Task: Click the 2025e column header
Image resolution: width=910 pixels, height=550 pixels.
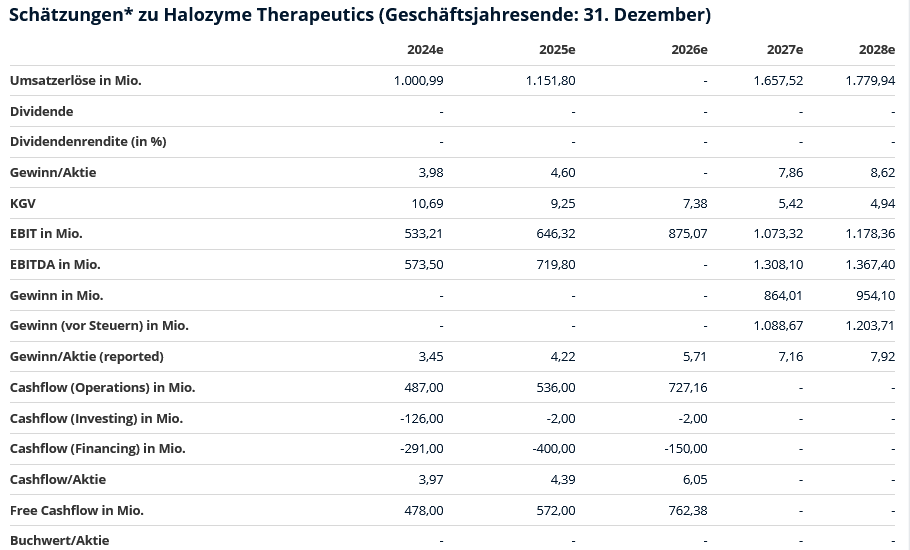Action: click(x=557, y=50)
